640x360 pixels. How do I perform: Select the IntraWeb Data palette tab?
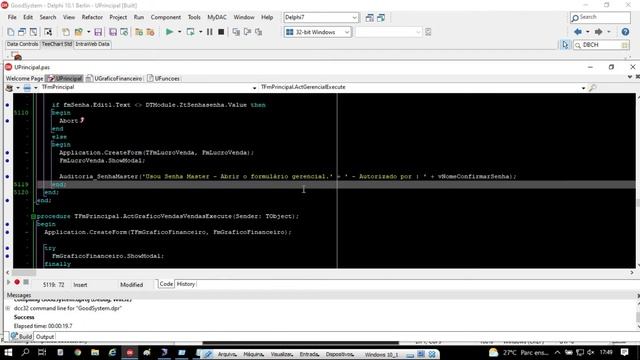coord(92,44)
